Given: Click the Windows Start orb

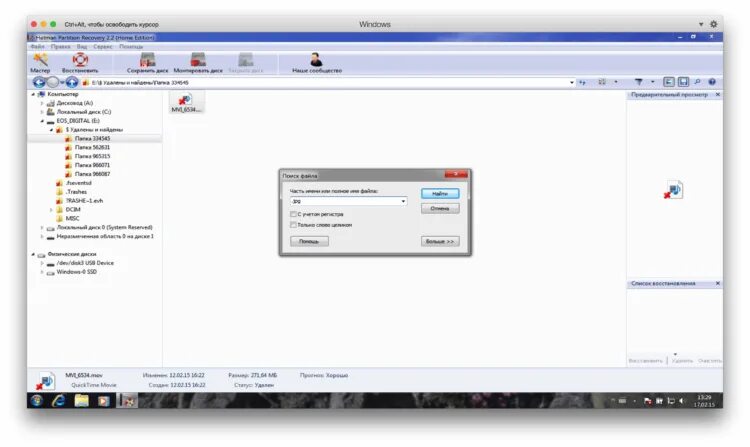Looking at the screenshot, I should (x=37, y=401).
